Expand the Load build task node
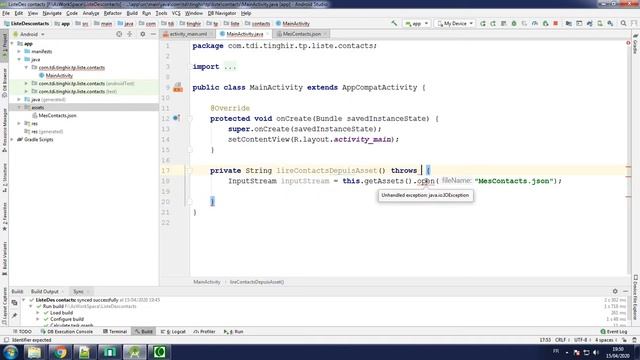640x360 pixels. click(x=38, y=313)
